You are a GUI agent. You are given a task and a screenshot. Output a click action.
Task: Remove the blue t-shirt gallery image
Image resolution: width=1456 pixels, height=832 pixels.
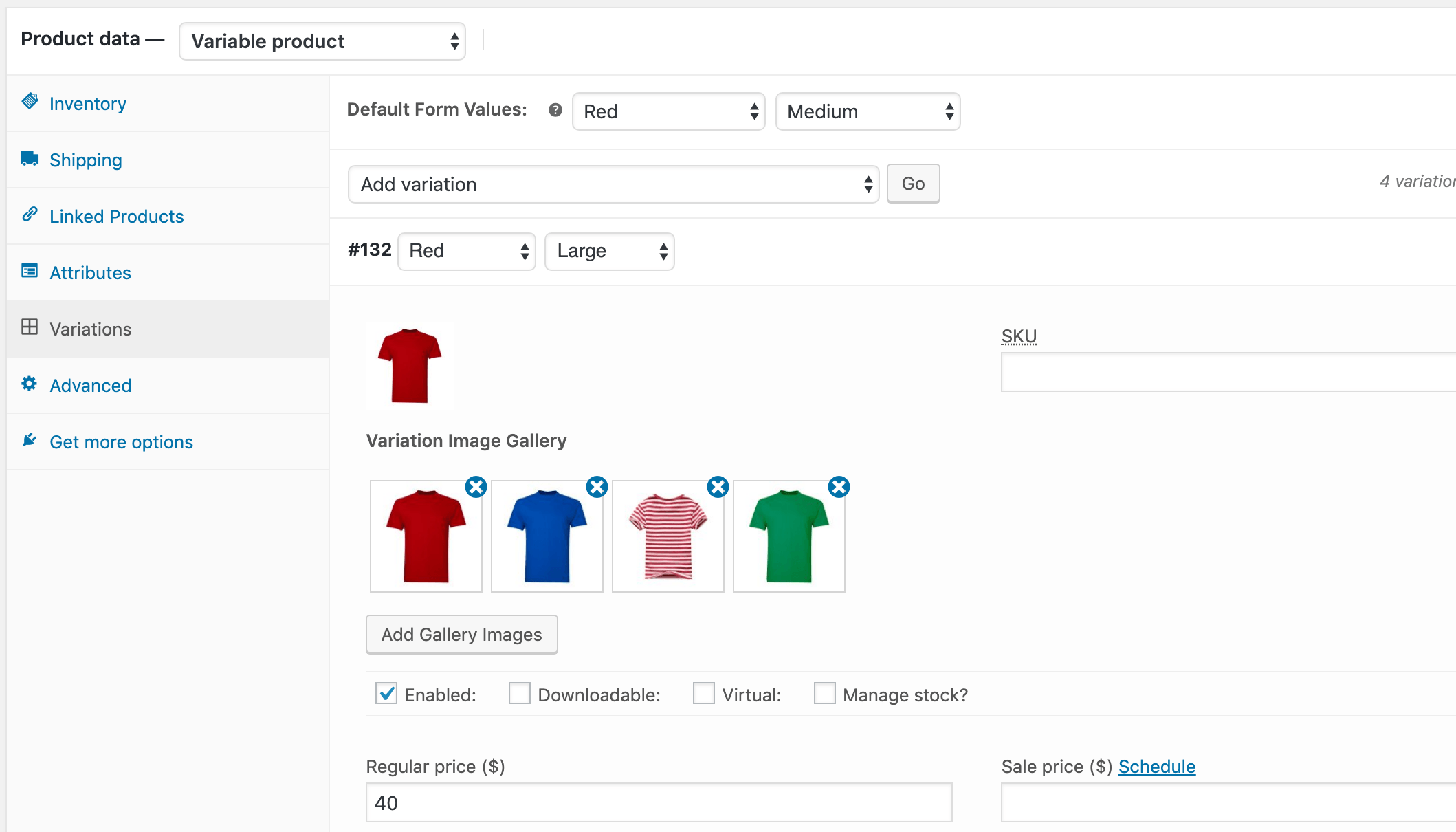(597, 487)
